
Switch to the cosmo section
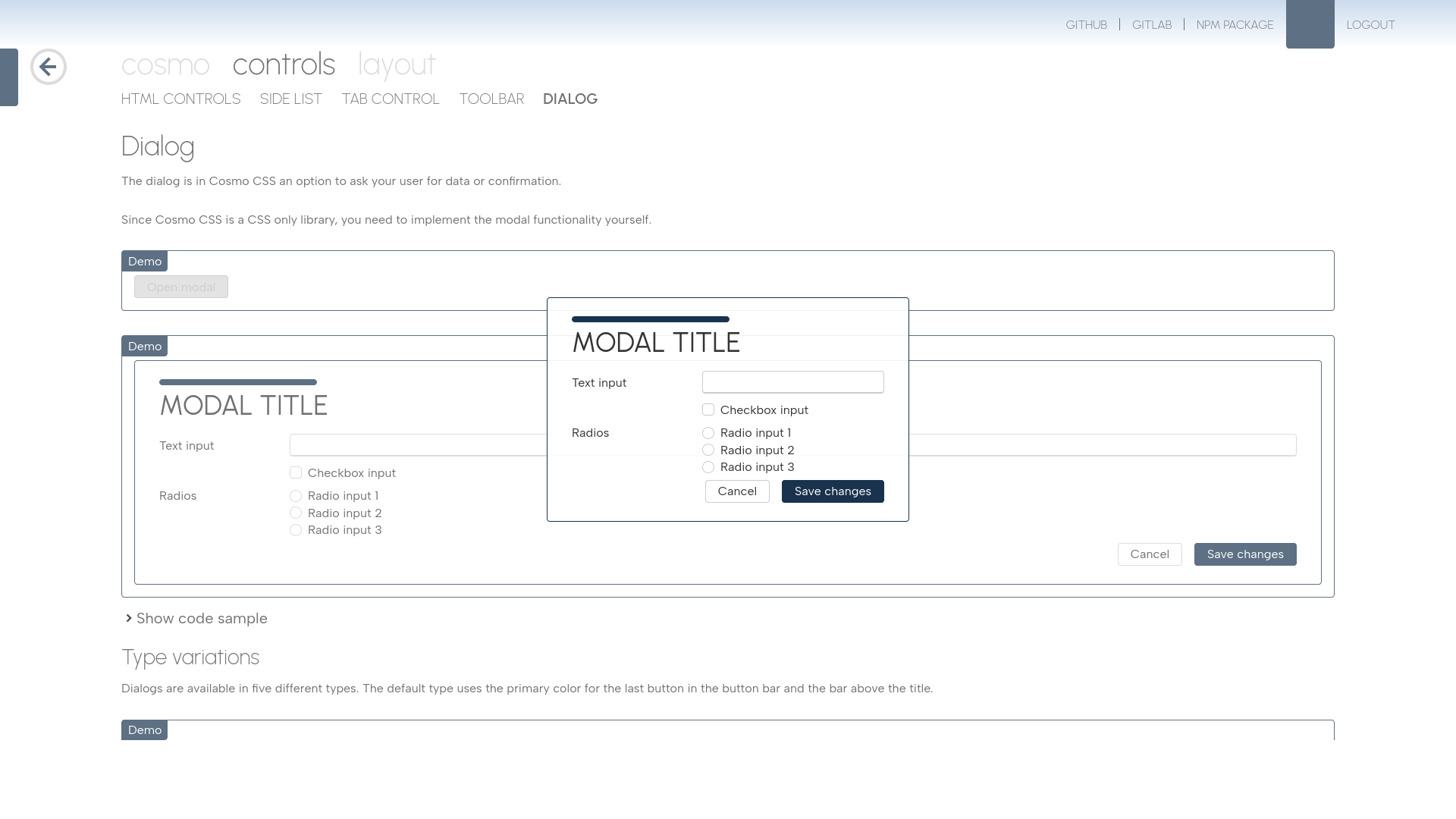[165, 64]
